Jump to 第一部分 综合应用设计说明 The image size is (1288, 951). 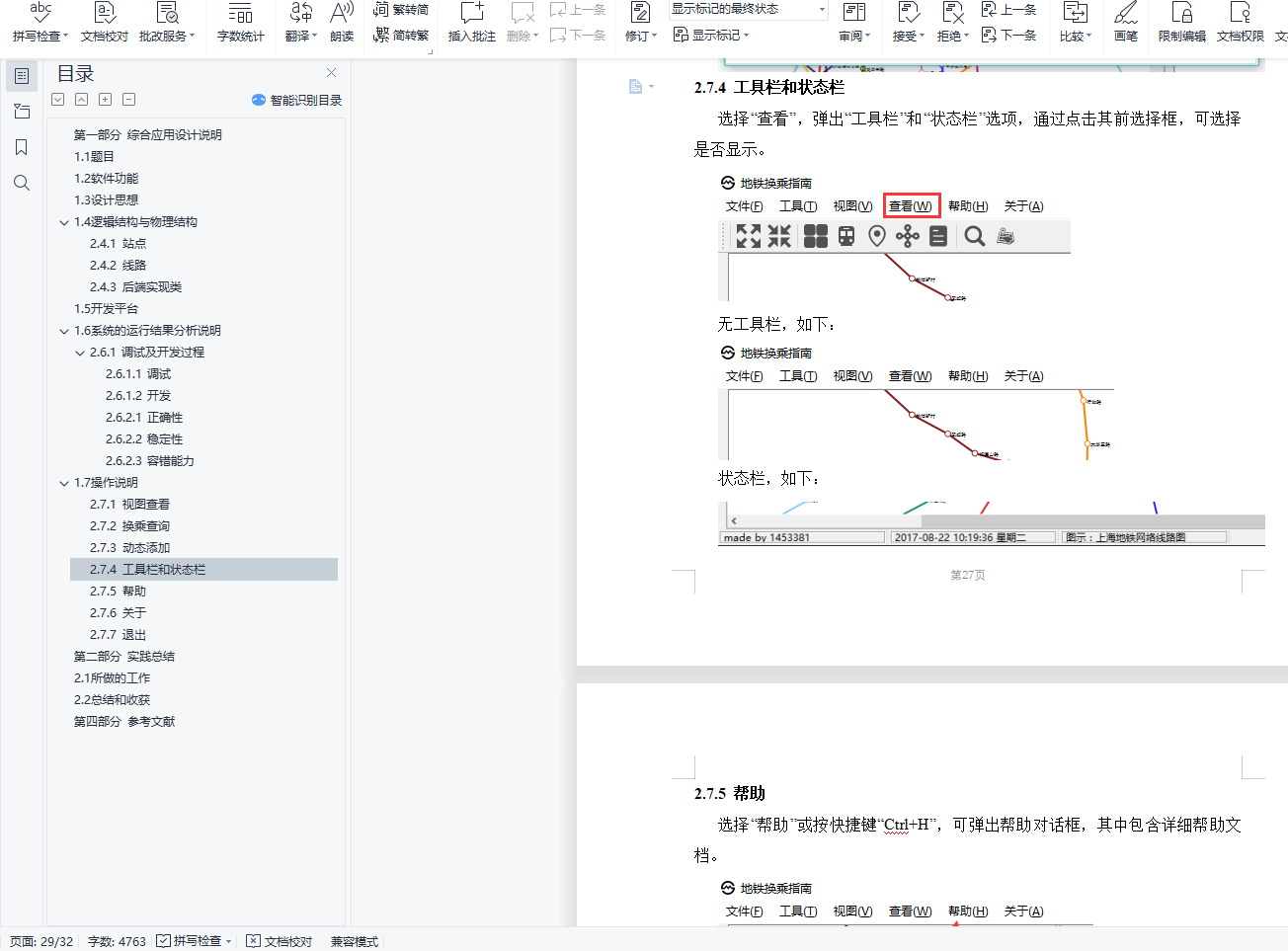(x=148, y=135)
